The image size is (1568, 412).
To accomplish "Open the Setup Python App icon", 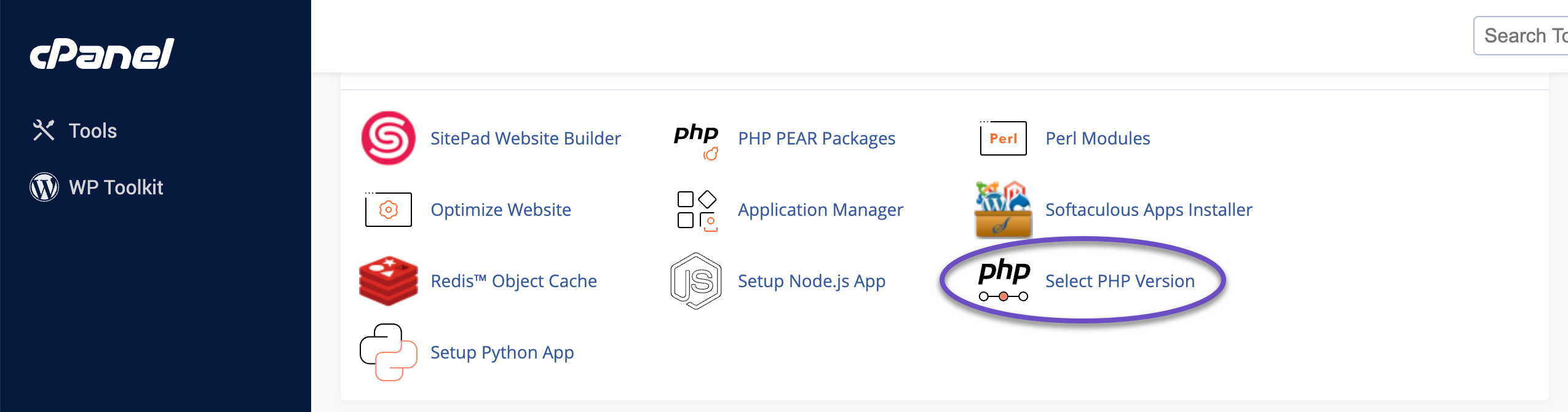I will pos(388,352).
